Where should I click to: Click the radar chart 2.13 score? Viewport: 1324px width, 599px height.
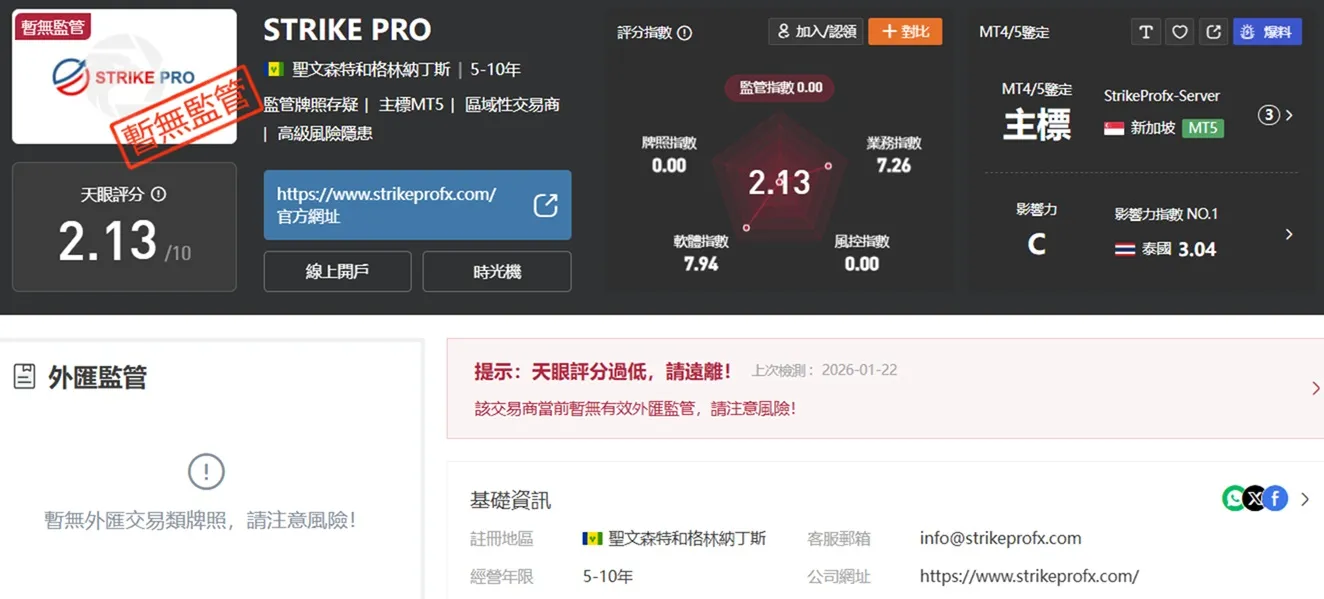pos(780,183)
